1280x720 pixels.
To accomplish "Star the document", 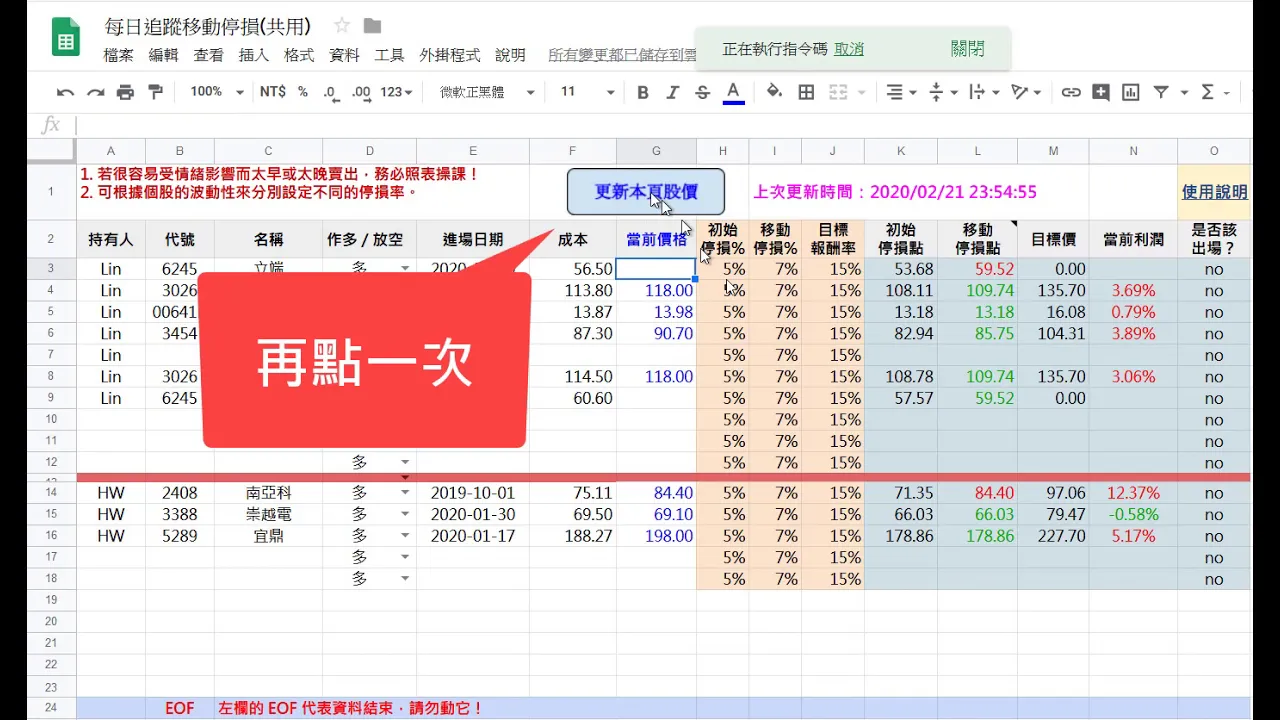I will [x=342, y=26].
